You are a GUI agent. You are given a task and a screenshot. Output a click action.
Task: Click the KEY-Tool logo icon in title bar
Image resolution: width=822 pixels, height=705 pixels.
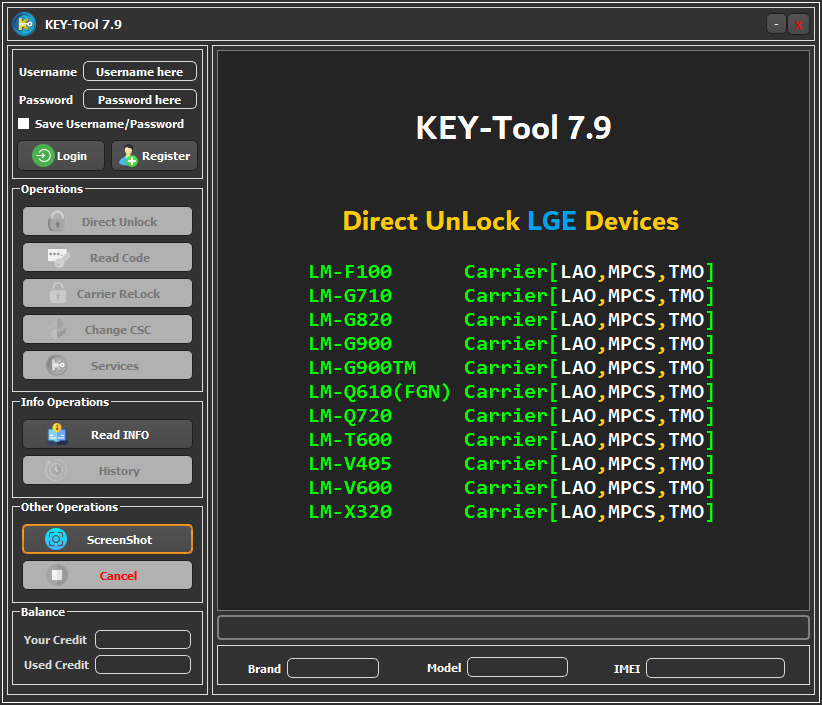(x=24, y=24)
